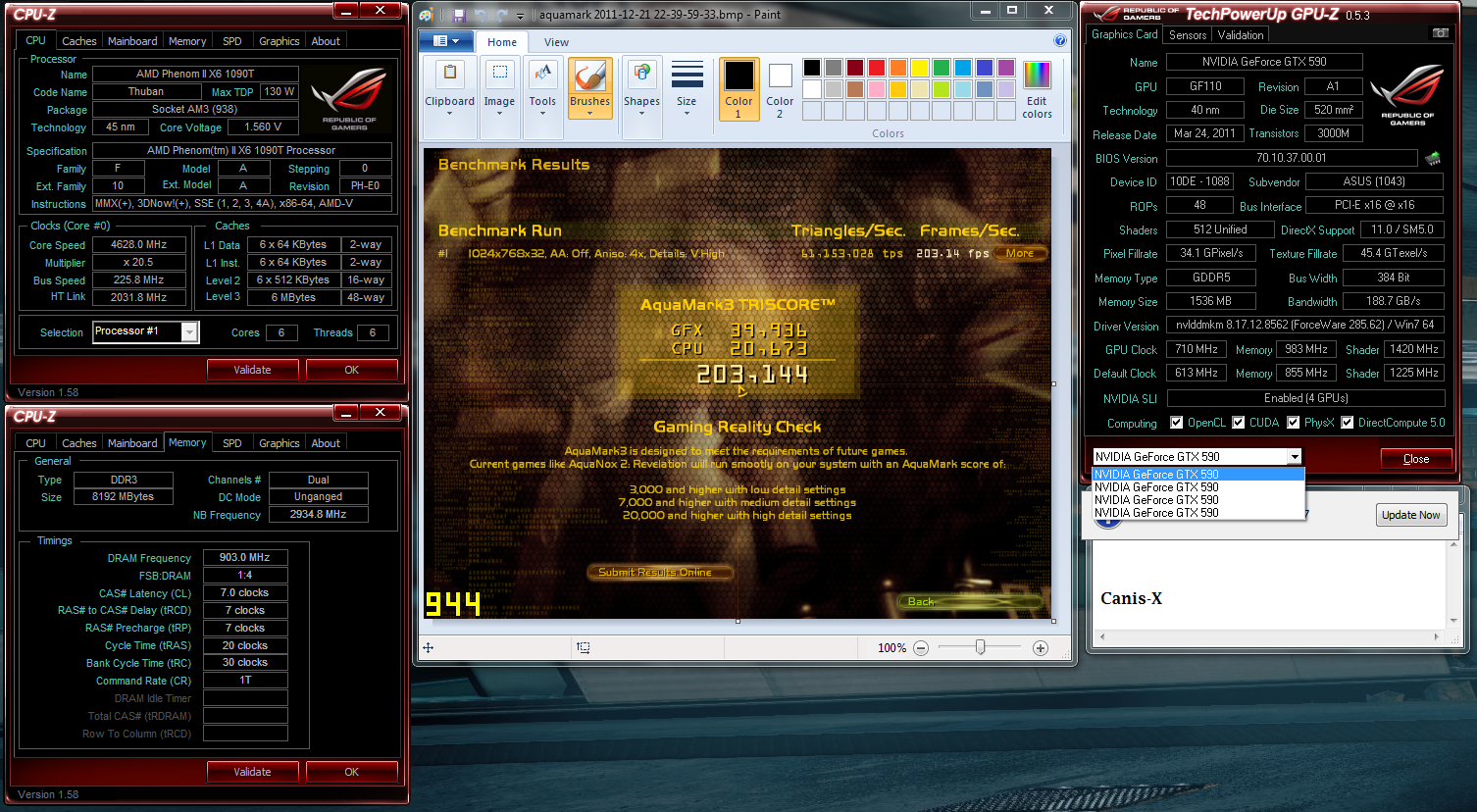The image size is (1477, 812).
Task: Expand the Tools dropdown in Paint
Action: [542, 113]
